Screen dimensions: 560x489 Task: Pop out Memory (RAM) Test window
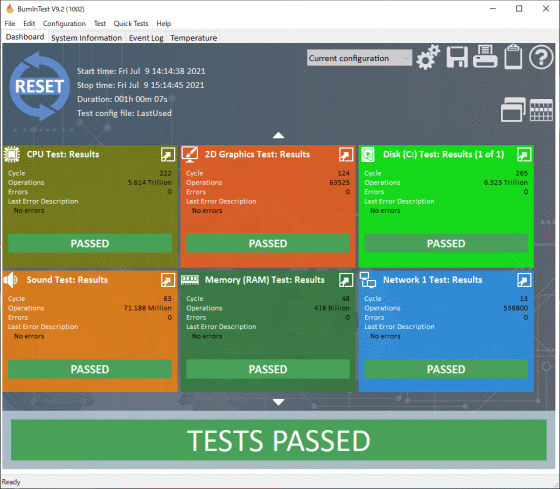(x=346, y=280)
